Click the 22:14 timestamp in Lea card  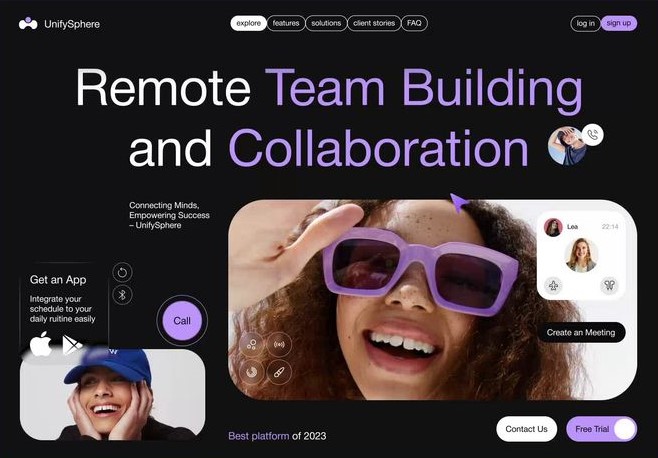(x=610, y=227)
